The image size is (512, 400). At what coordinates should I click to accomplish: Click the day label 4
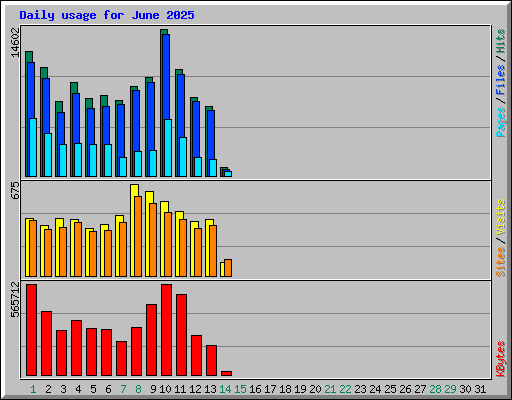point(78,389)
